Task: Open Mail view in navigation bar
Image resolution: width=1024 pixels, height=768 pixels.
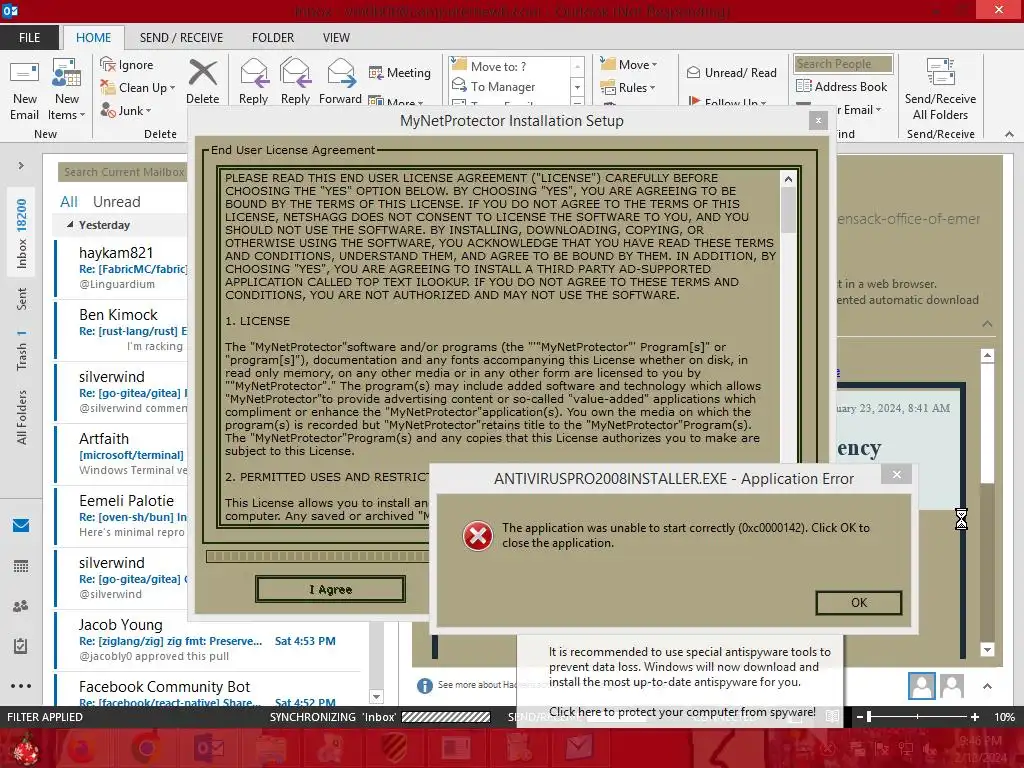Action: [21, 525]
